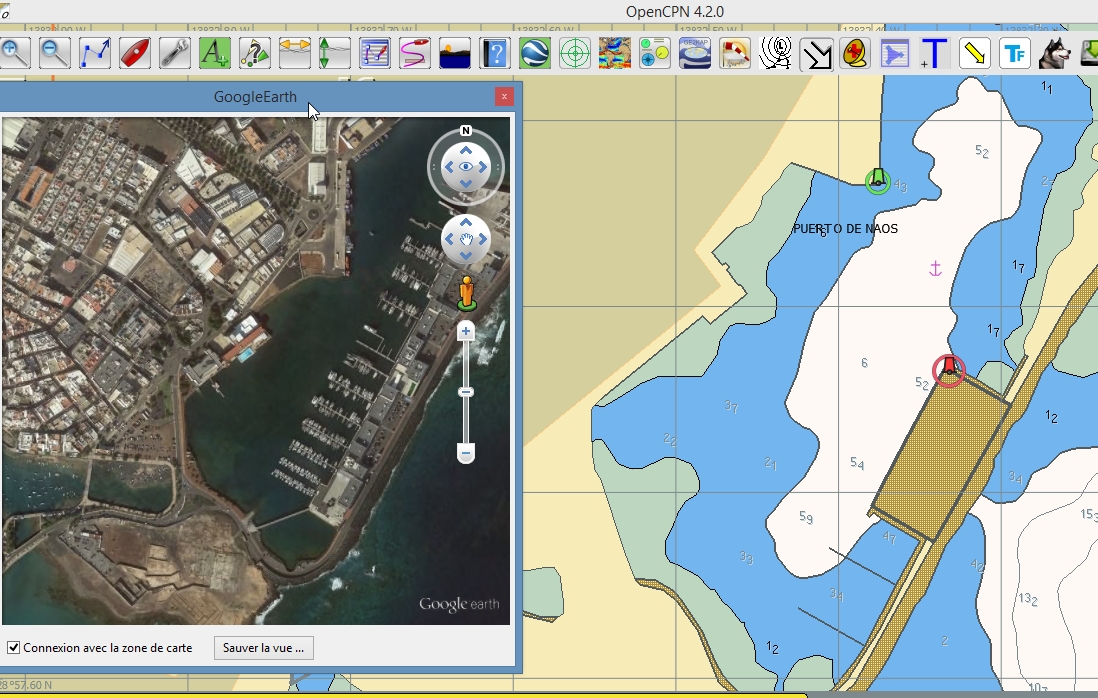Open the Dashboard instruments icon
Image resolution: width=1098 pixels, height=698 pixels.
[x=654, y=53]
